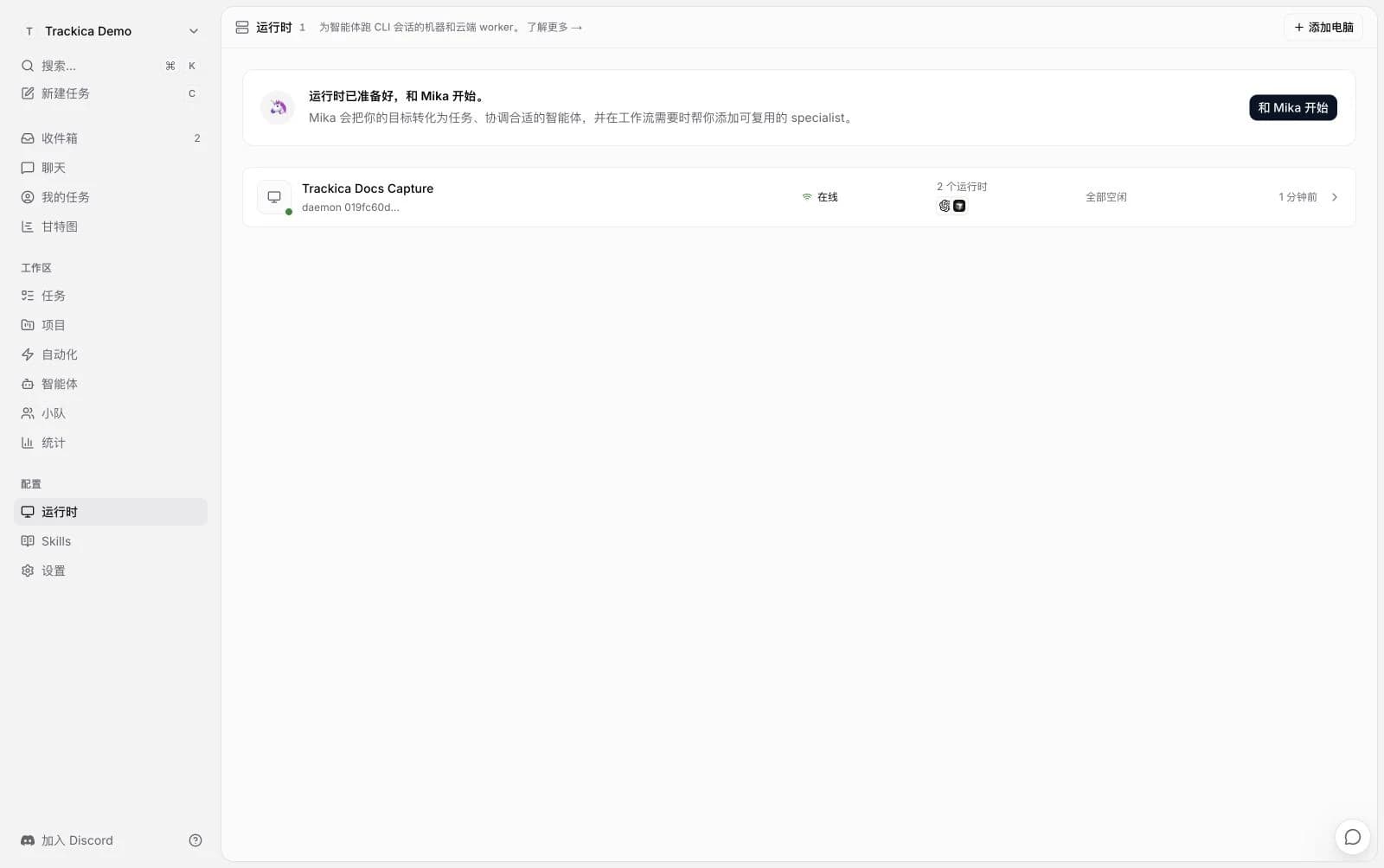The image size is (1384, 868).
Task: Click the 在线 status text
Action: pyautogui.click(x=828, y=197)
